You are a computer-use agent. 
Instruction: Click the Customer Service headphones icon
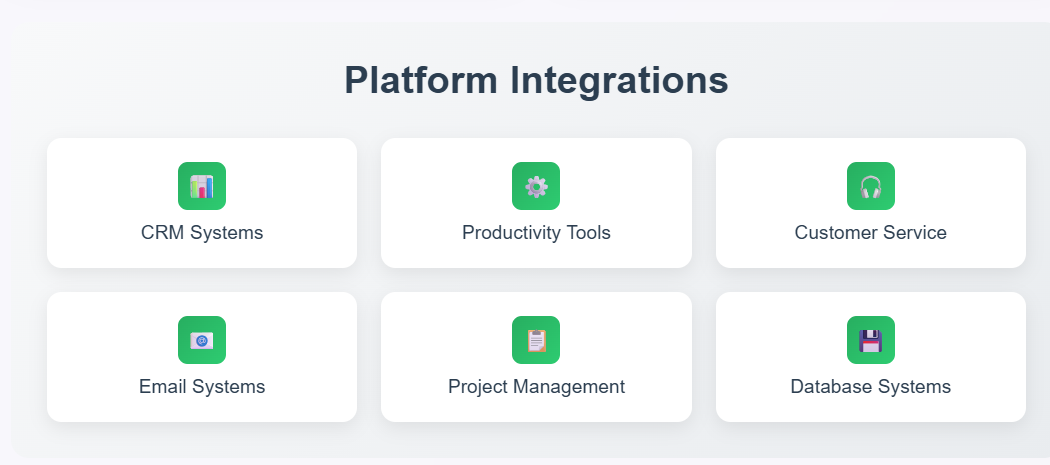[871, 186]
